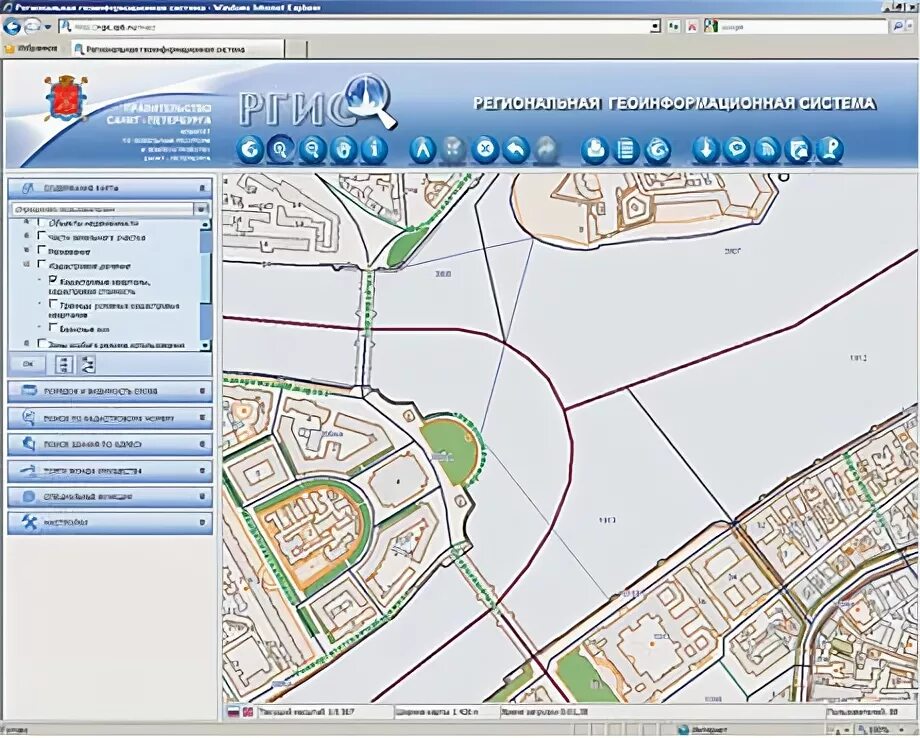This screenshot has width=920, height=738.
Task: Click the globe full-extent map tool
Action: [251, 149]
